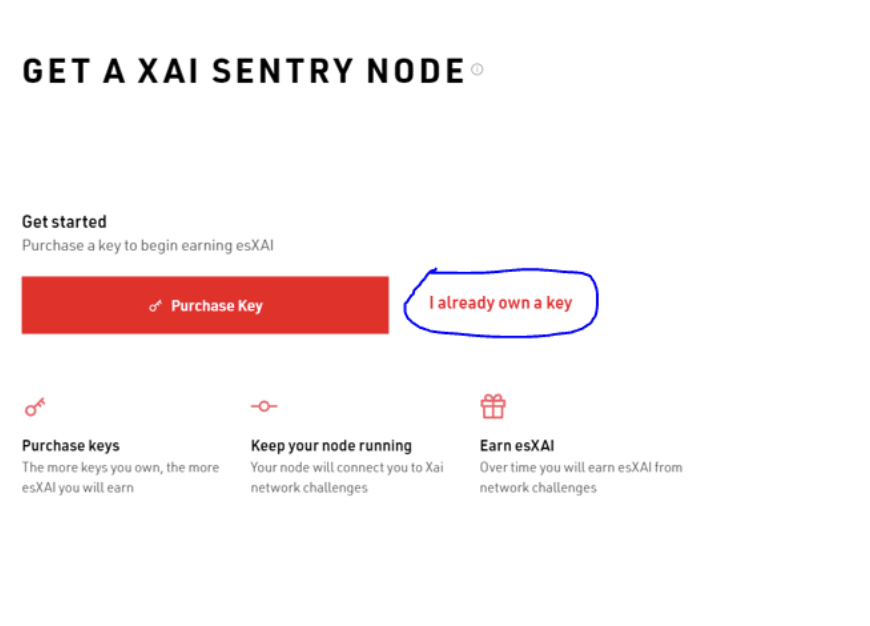Click the "Earn esXAI" feature heading
This screenshot has width=870, height=626.
(x=517, y=446)
